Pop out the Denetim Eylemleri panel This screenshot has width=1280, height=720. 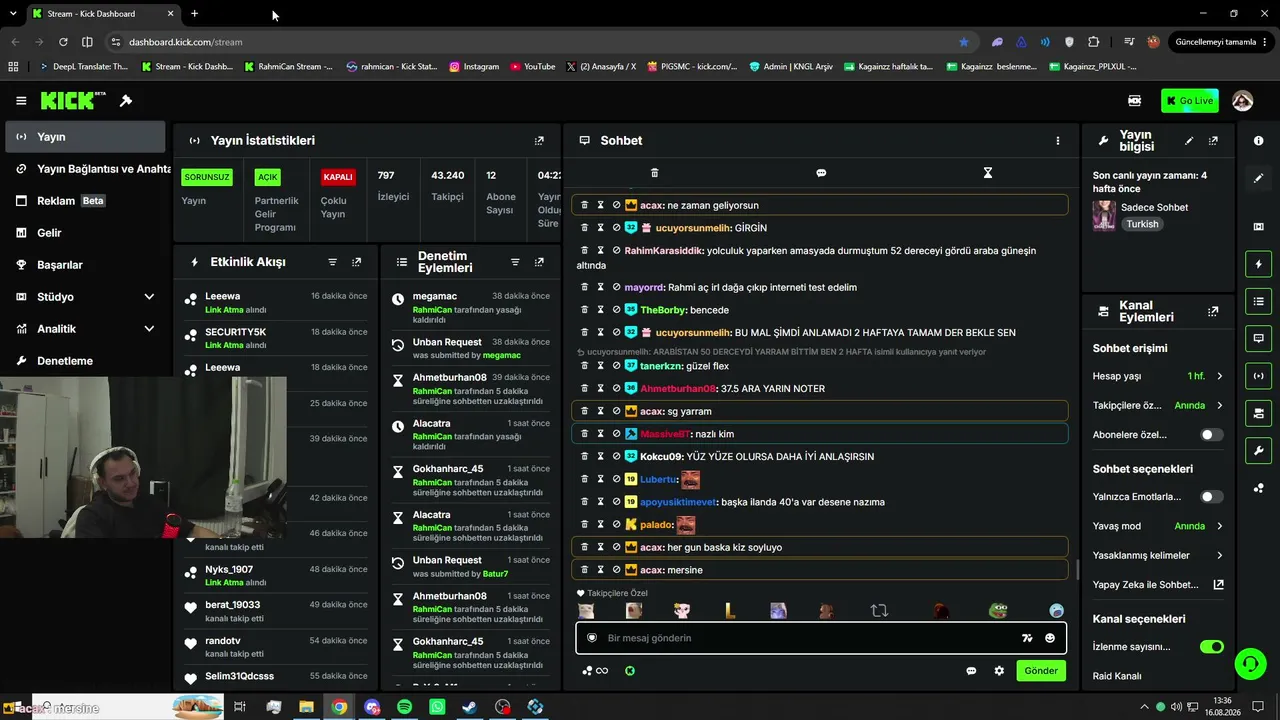click(539, 262)
